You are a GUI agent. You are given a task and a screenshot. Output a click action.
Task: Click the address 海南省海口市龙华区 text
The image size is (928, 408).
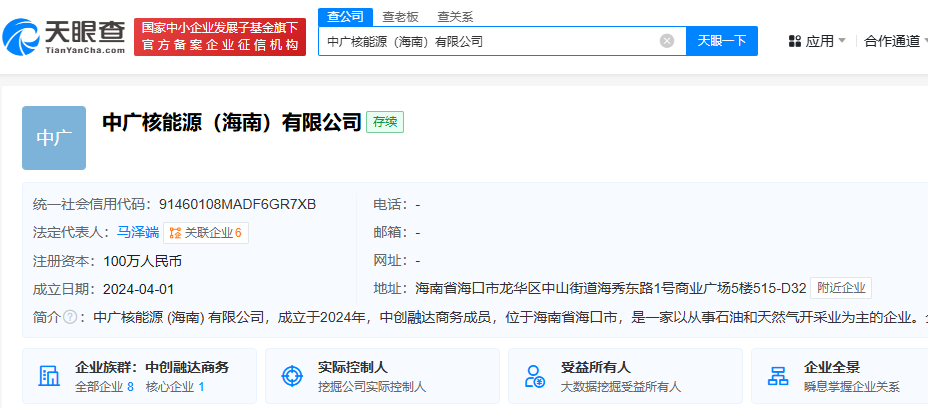pos(611,288)
